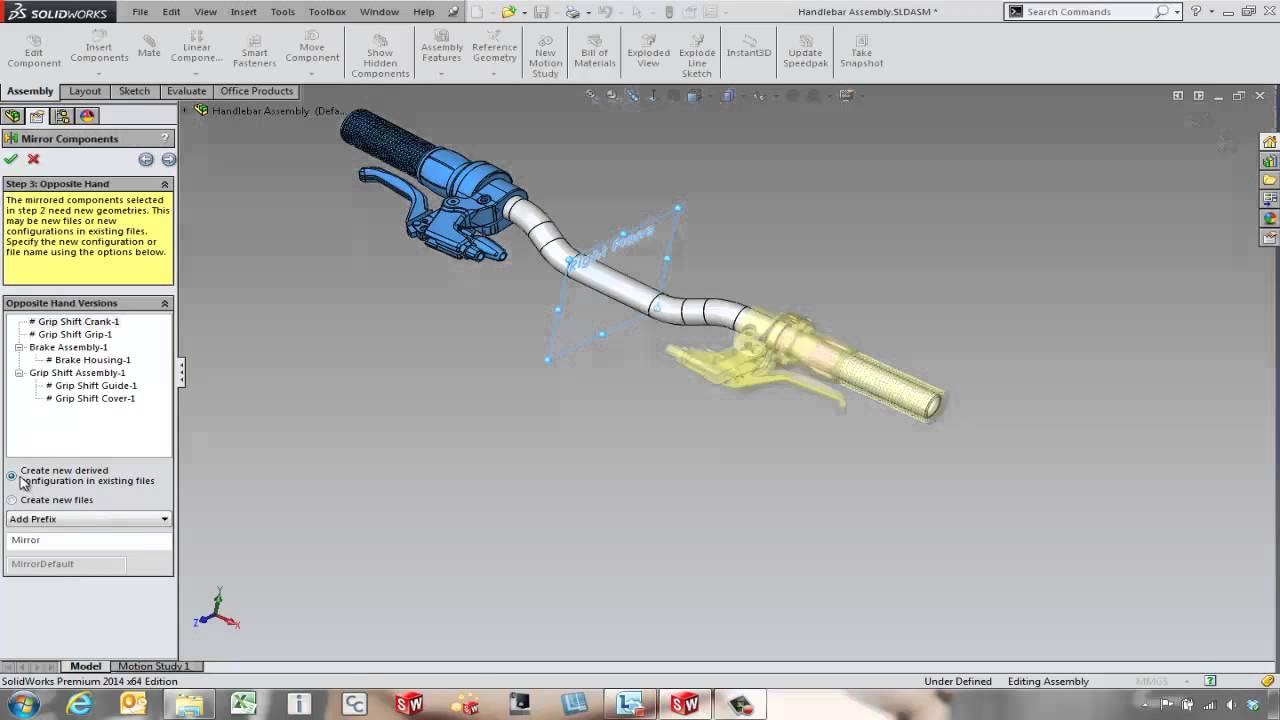The height and width of the screenshot is (720, 1280).
Task: Advance with the Next step arrow
Action: 168,159
